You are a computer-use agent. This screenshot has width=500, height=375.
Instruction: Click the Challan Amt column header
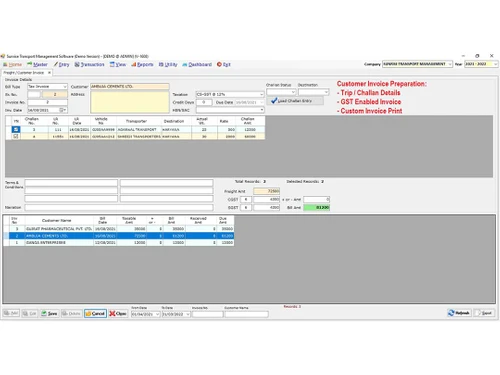click(248, 121)
